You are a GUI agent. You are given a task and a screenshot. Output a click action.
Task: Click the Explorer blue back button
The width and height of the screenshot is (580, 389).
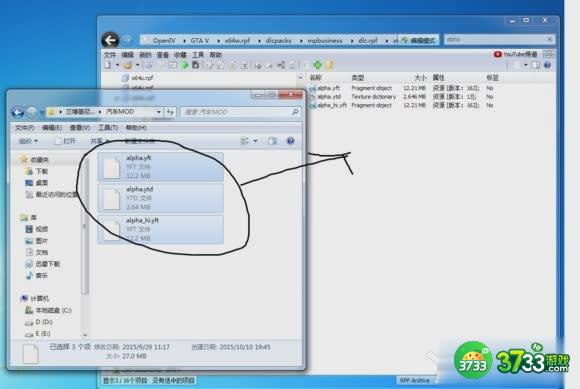tap(18, 112)
